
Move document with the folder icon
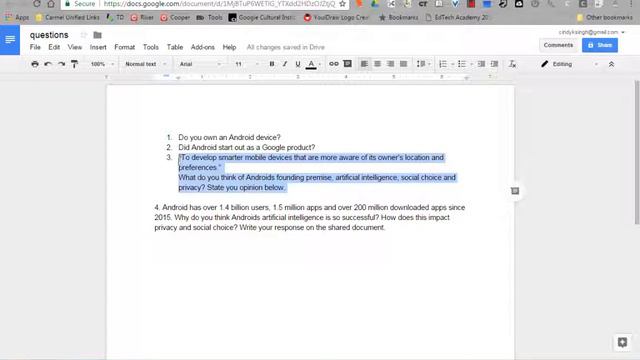[97, 35]
